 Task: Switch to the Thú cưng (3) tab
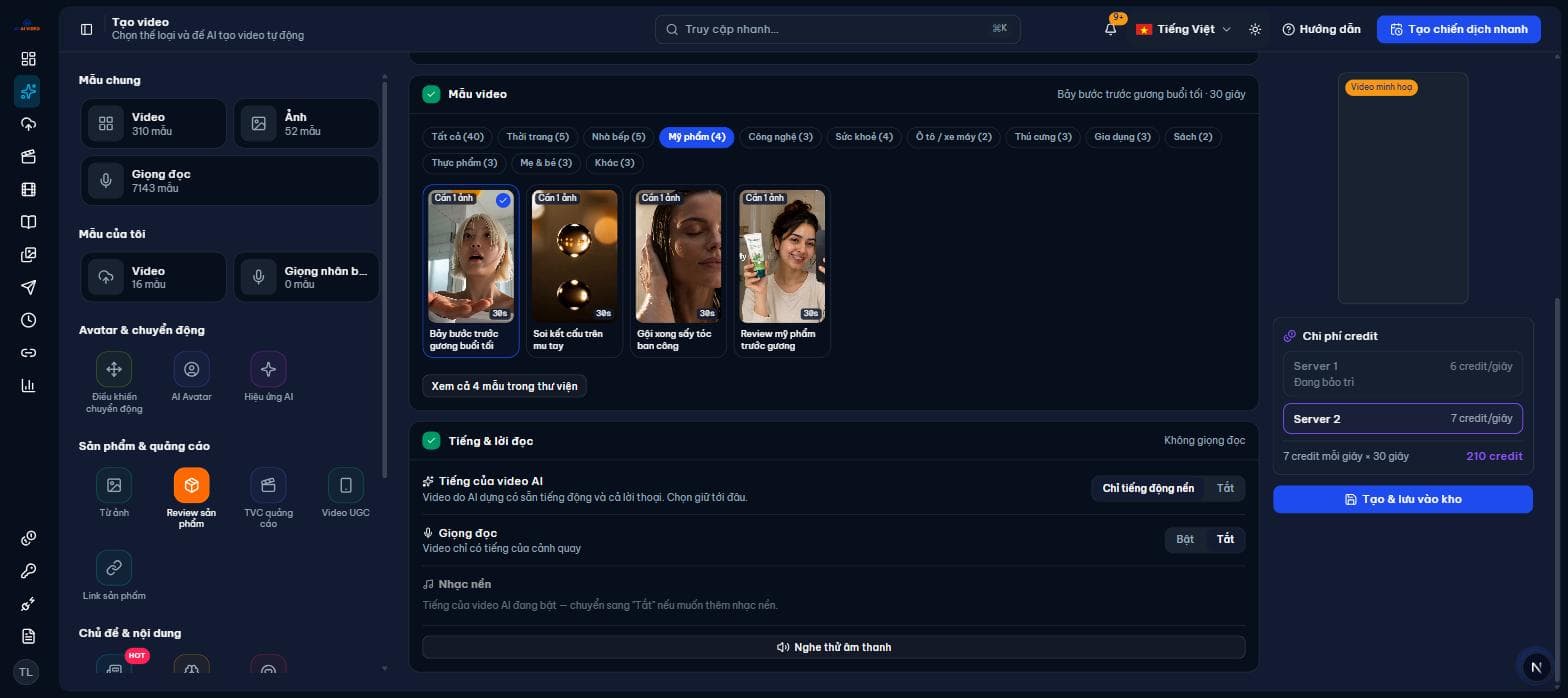1043,137
